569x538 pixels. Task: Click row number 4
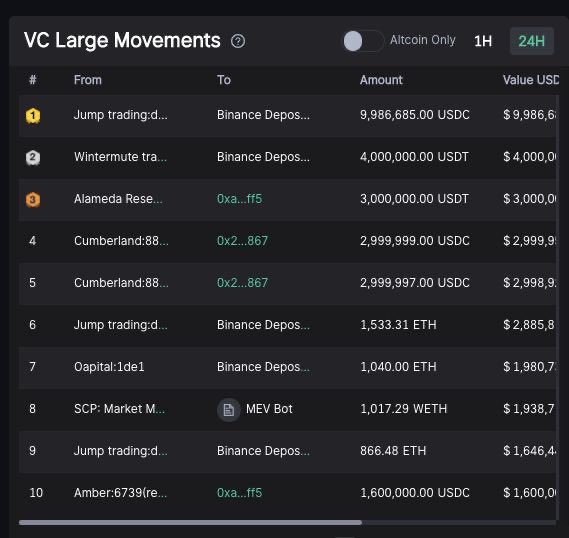point(33,241)
